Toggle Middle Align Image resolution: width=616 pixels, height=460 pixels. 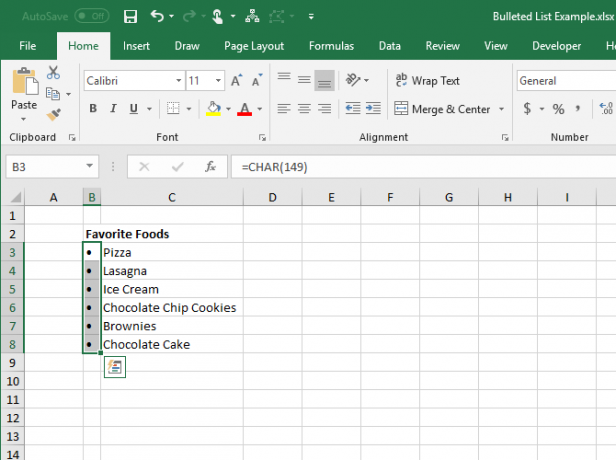[304, 80]
